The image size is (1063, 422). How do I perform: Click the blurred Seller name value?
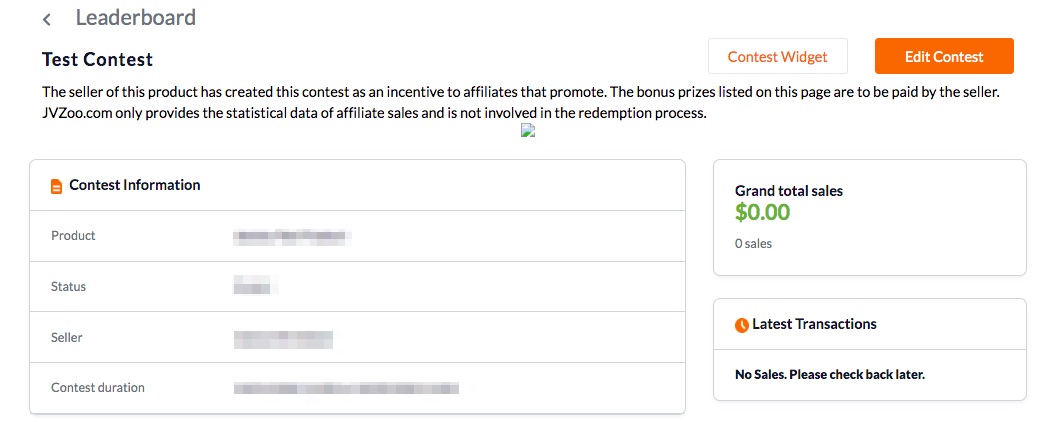(x=283, y=339)
